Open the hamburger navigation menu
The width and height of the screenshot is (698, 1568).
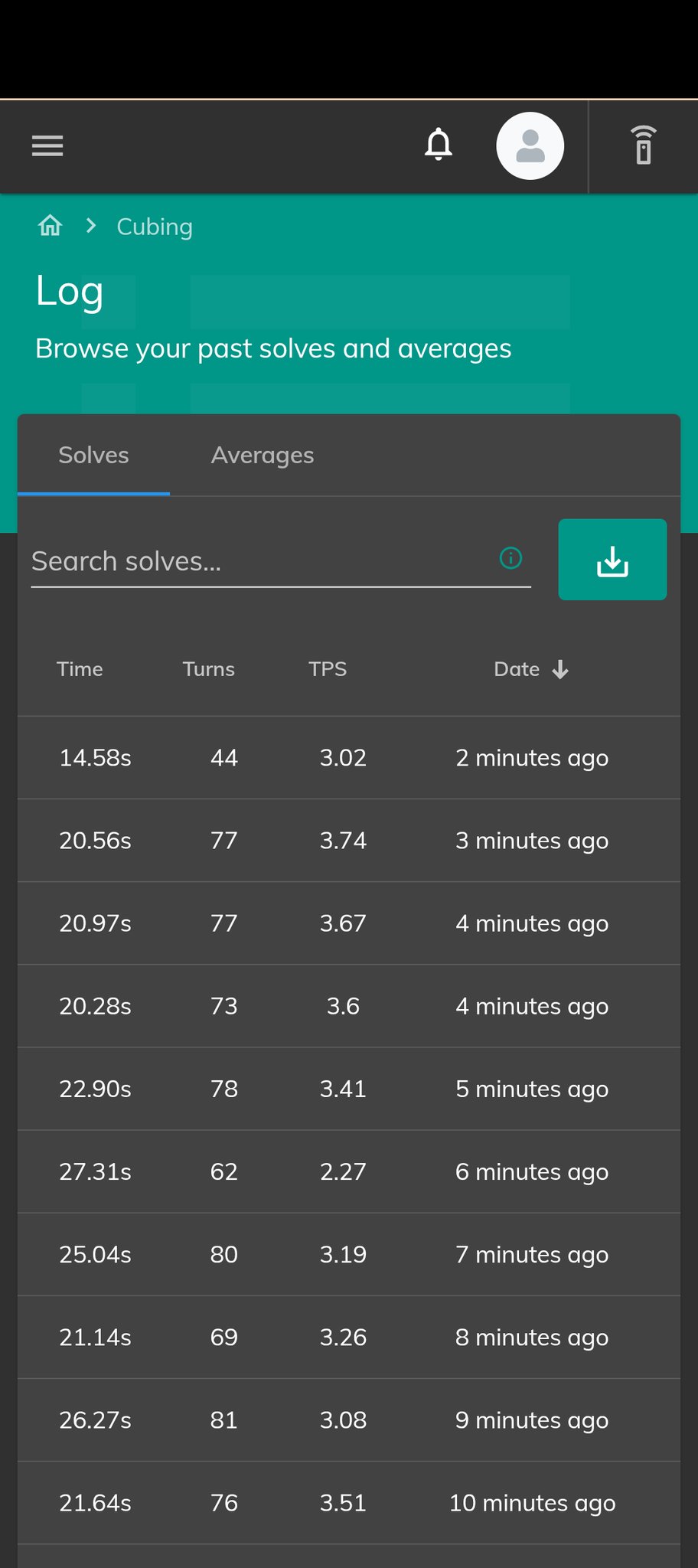click(47, 145)
